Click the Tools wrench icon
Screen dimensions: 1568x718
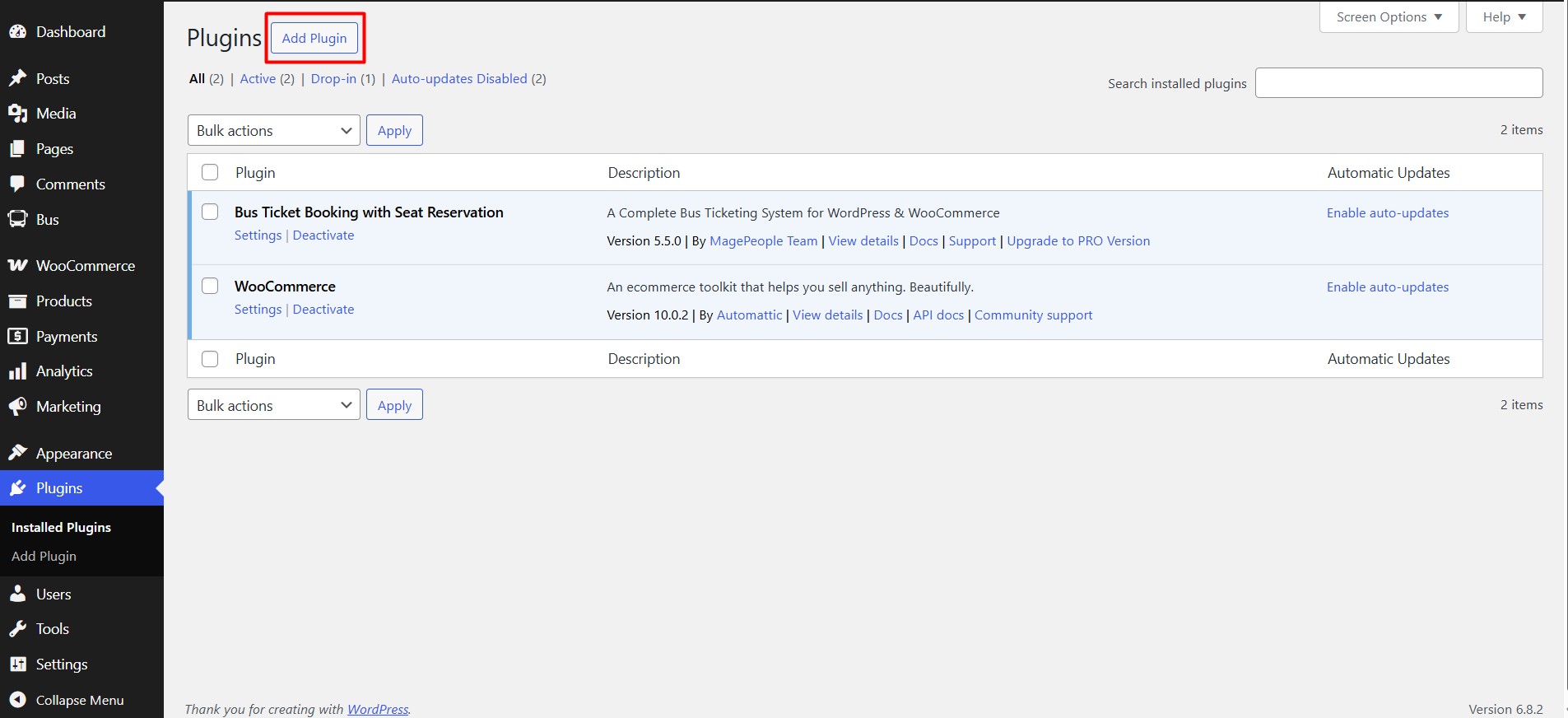coord(18,629)
